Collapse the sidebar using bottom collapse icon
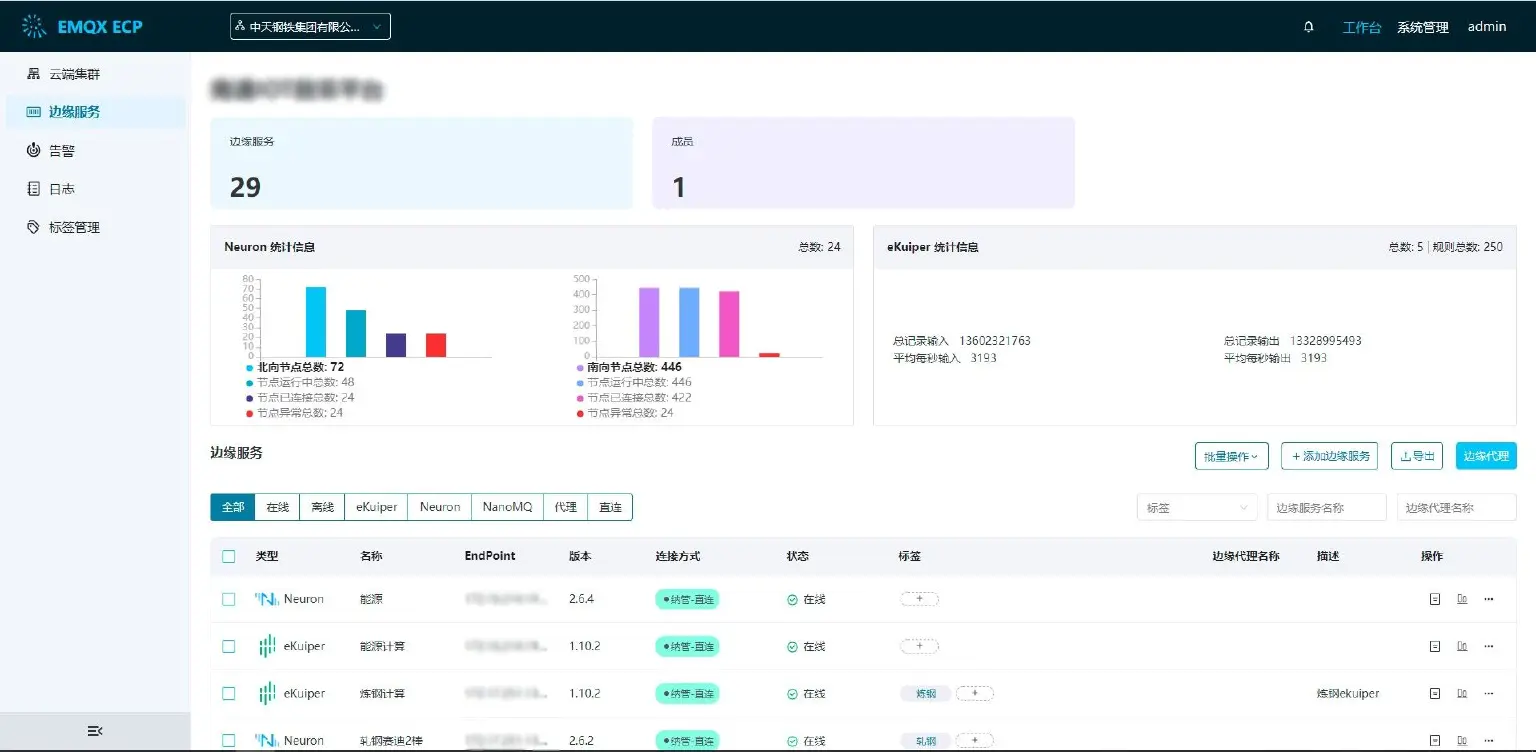 click(x=95, y=731)
